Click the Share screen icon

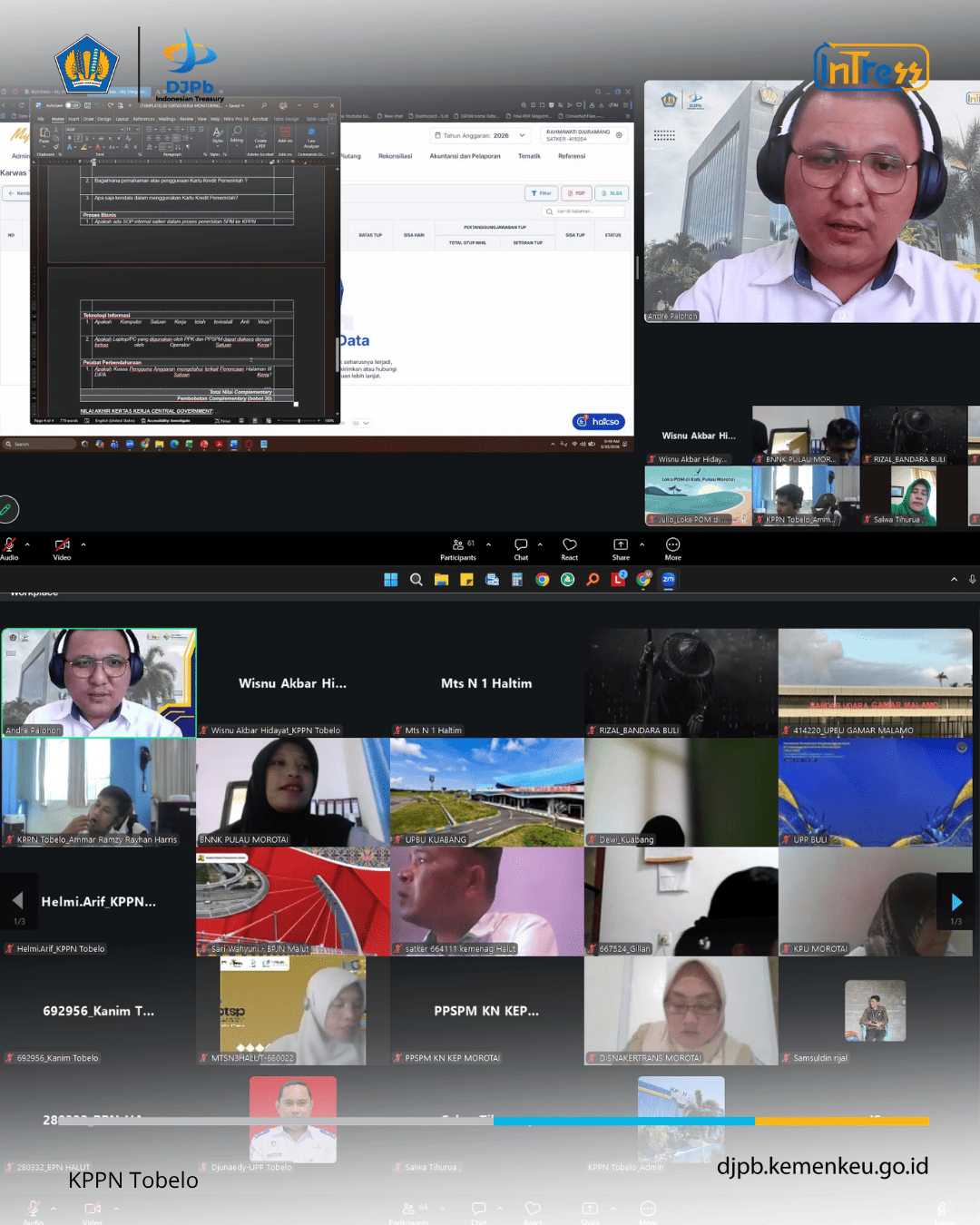point(621,548)
